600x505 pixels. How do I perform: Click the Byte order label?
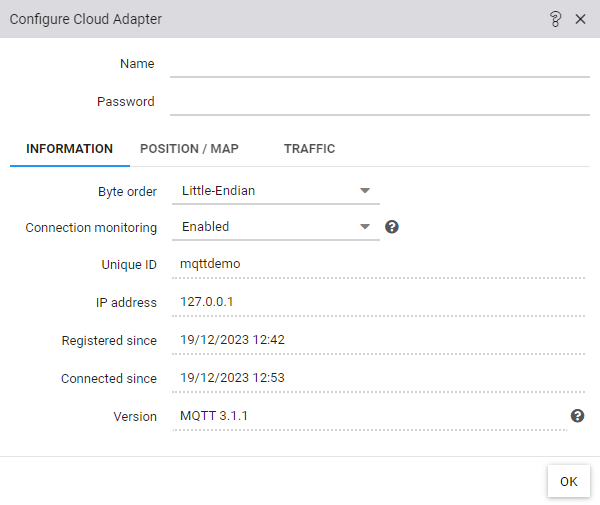(x=127, y=191)
